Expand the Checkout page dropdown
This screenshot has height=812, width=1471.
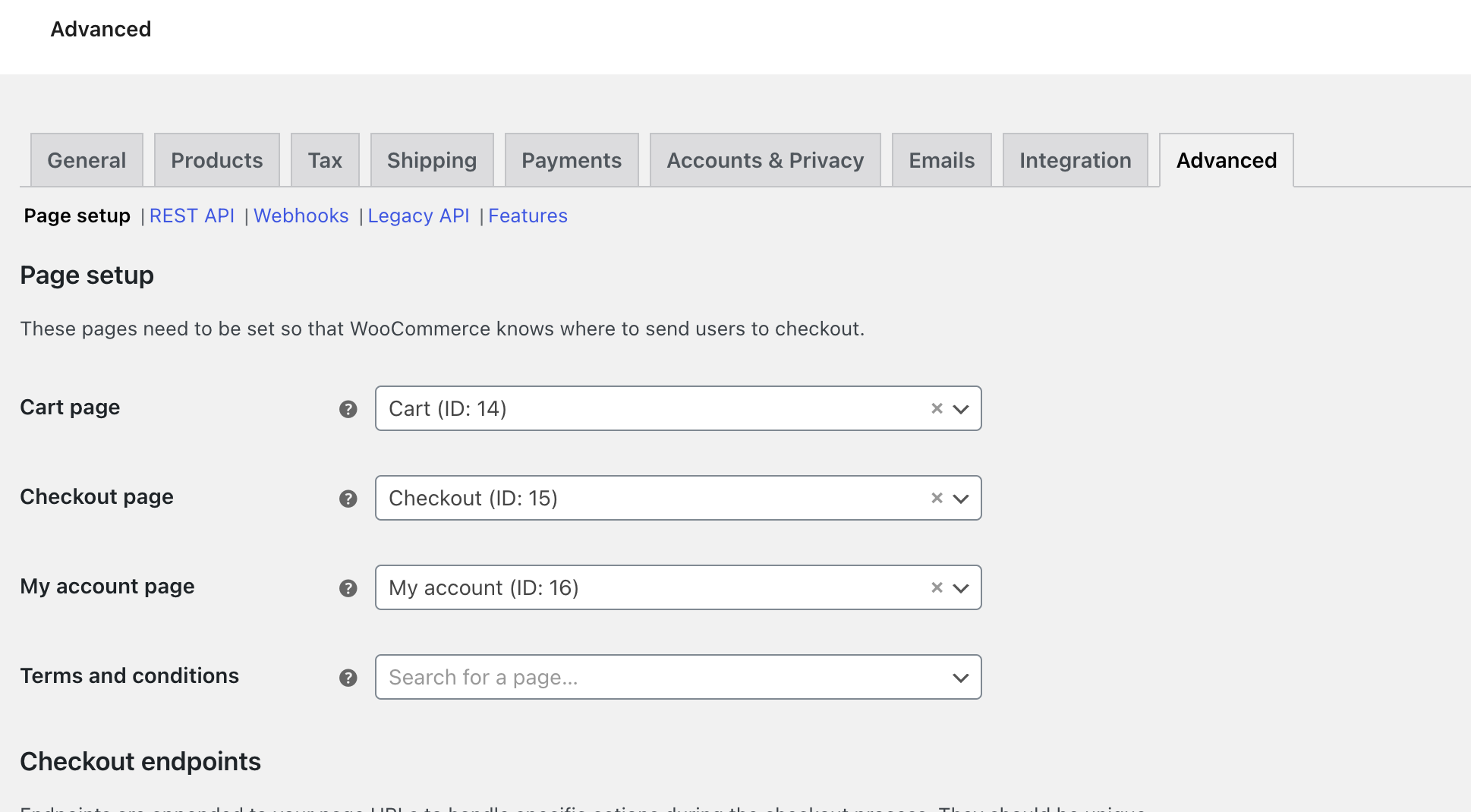[x=961, y=499]
